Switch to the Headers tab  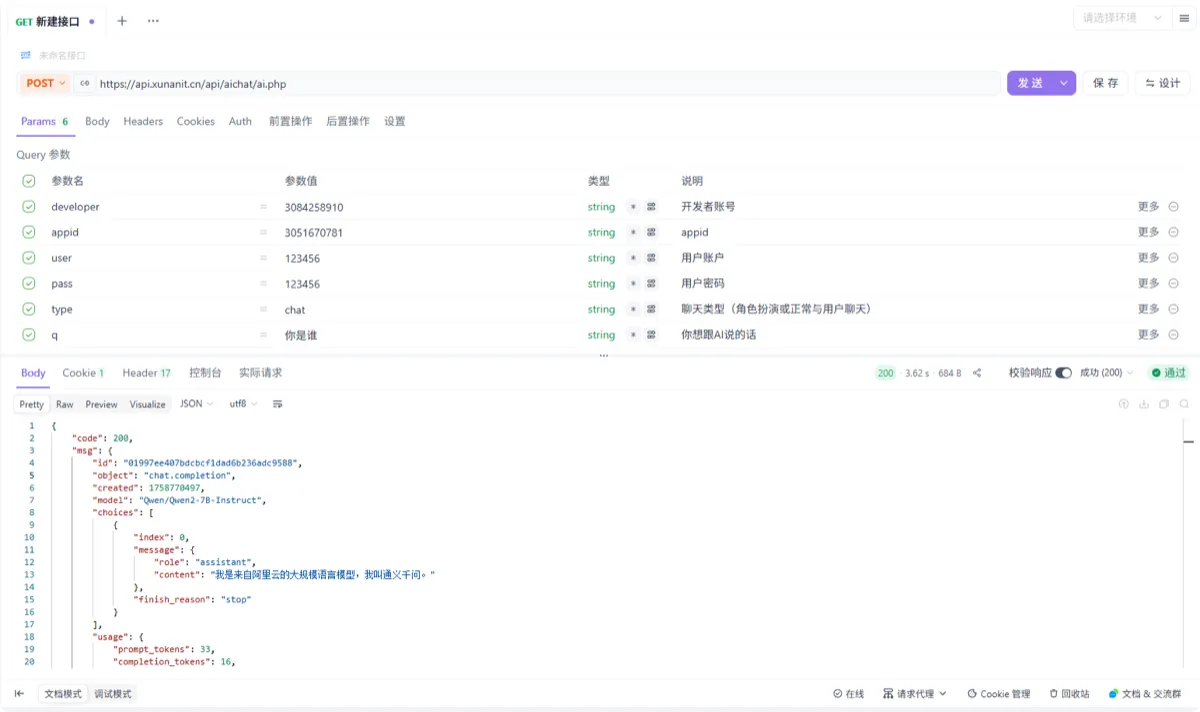[143, 121]
